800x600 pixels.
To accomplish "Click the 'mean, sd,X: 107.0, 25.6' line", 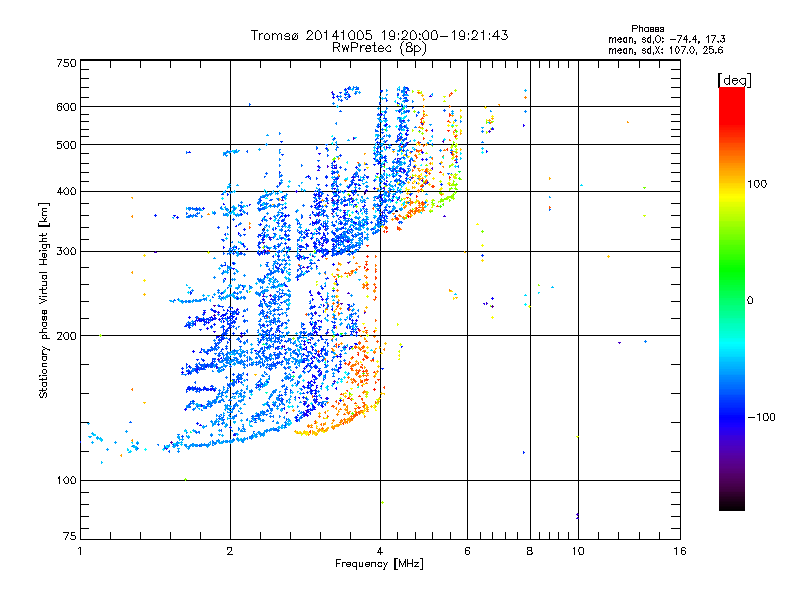I will coord(665,50).
